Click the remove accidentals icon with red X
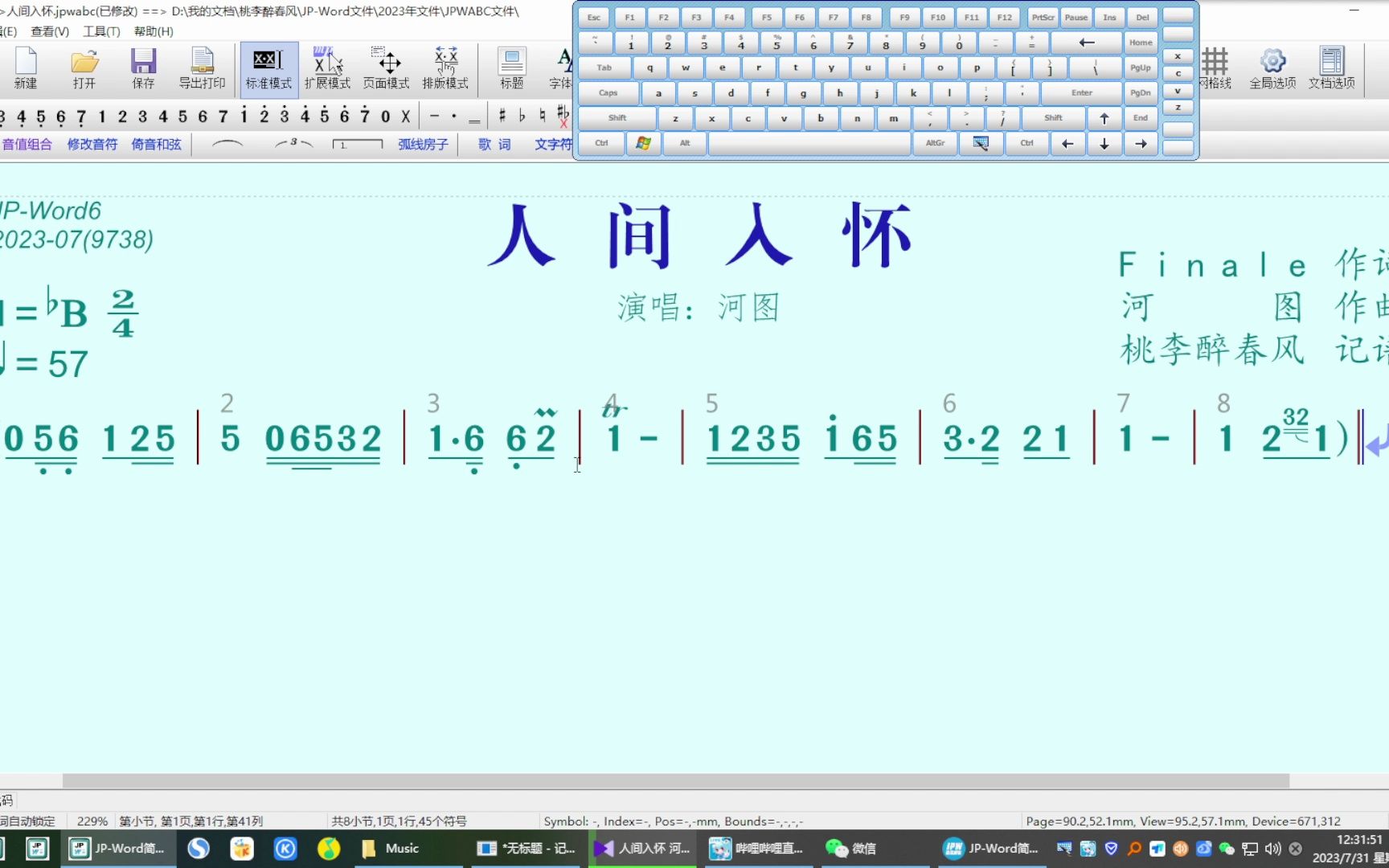Screen dimensions: 1389x868 coord(563,117)
